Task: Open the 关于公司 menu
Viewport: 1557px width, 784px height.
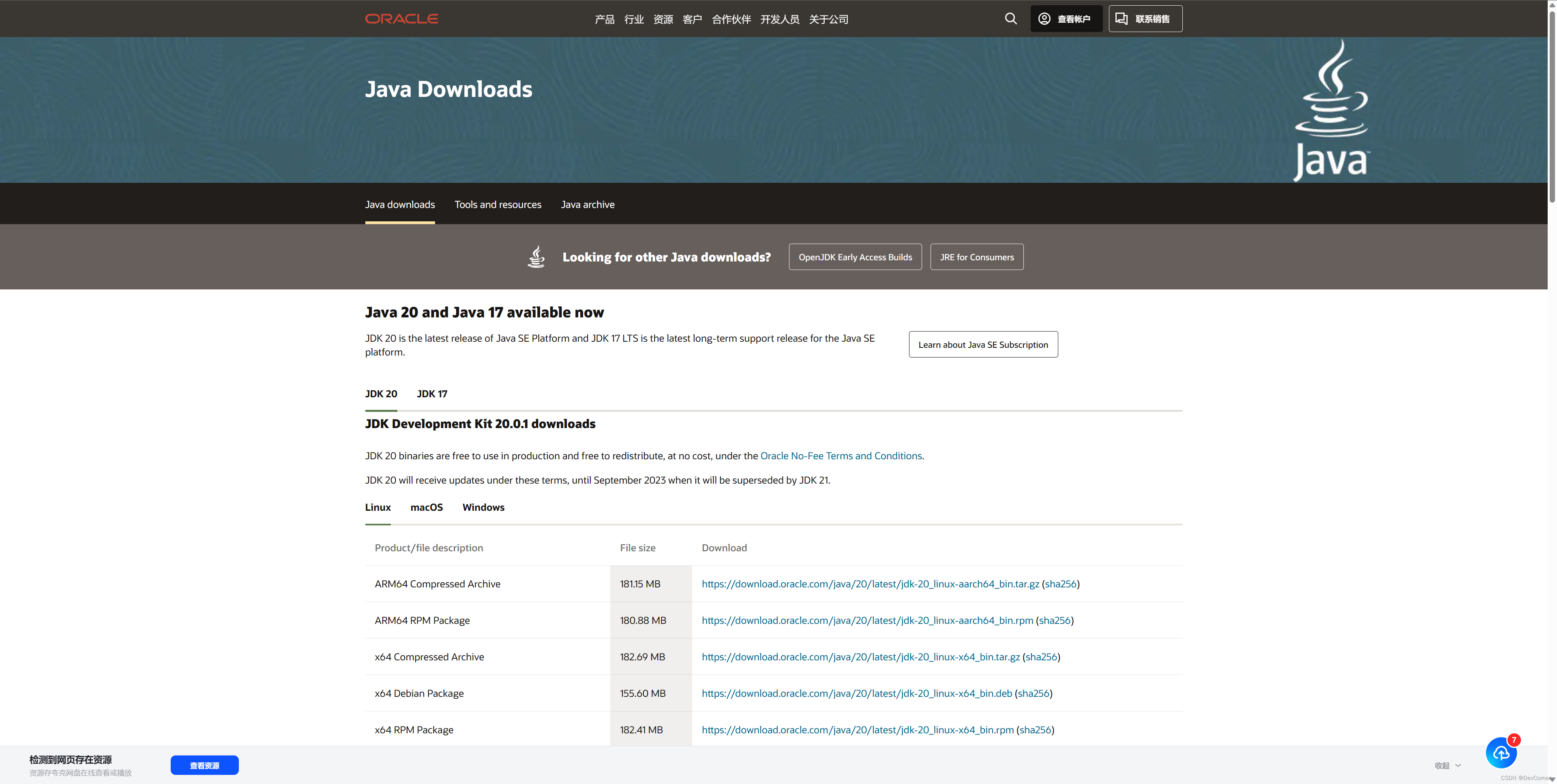Action: click(829, 19)
